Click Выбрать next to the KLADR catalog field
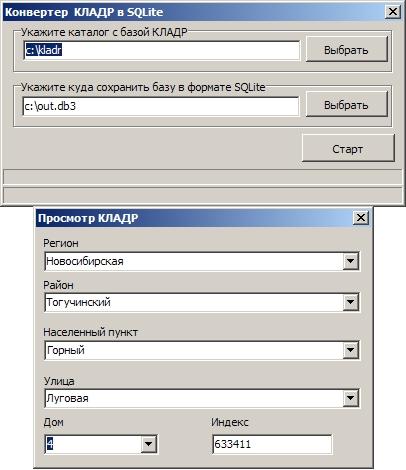 pos(347,50)
